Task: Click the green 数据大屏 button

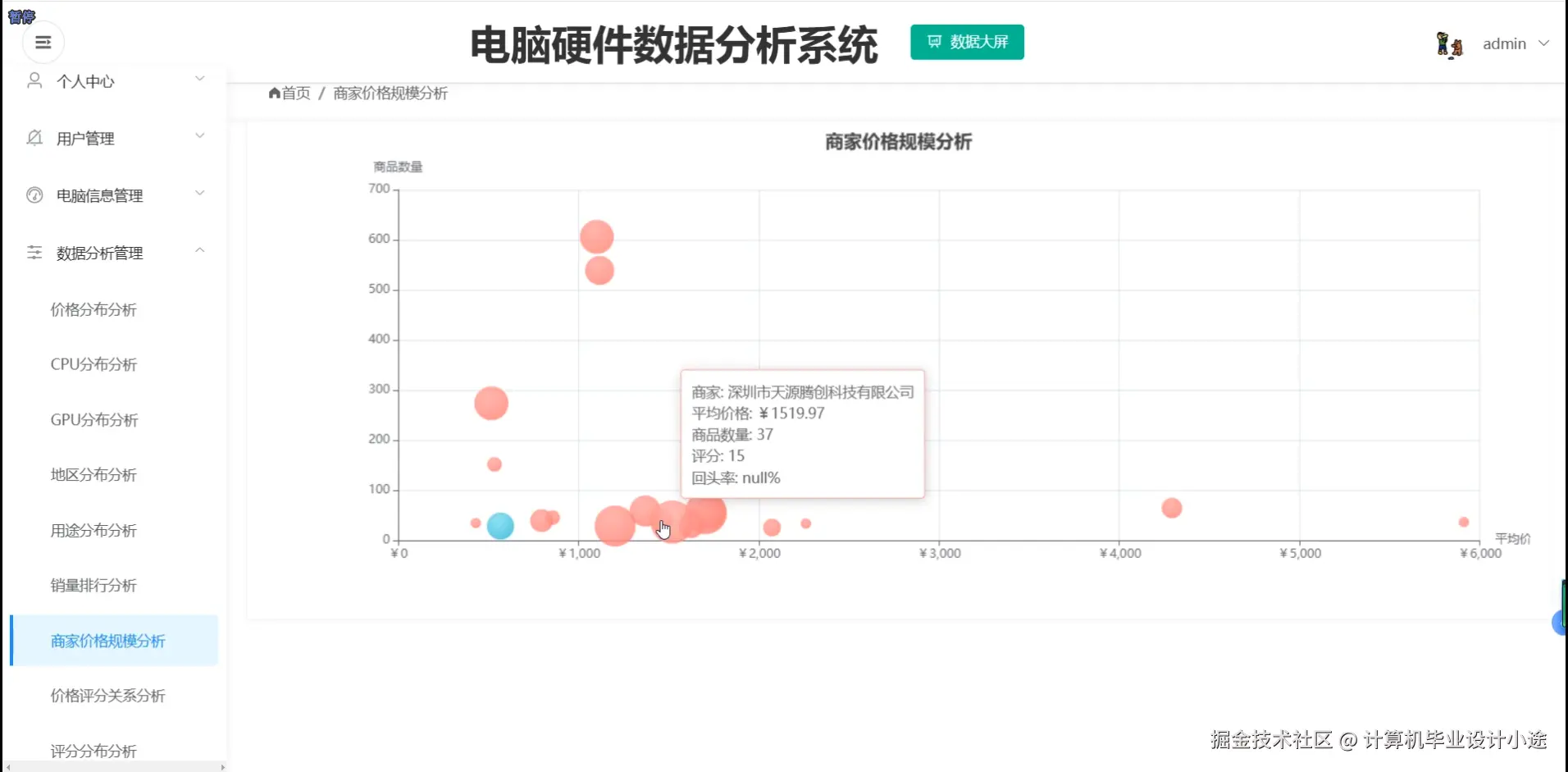Action: click(x=966, y=42)
